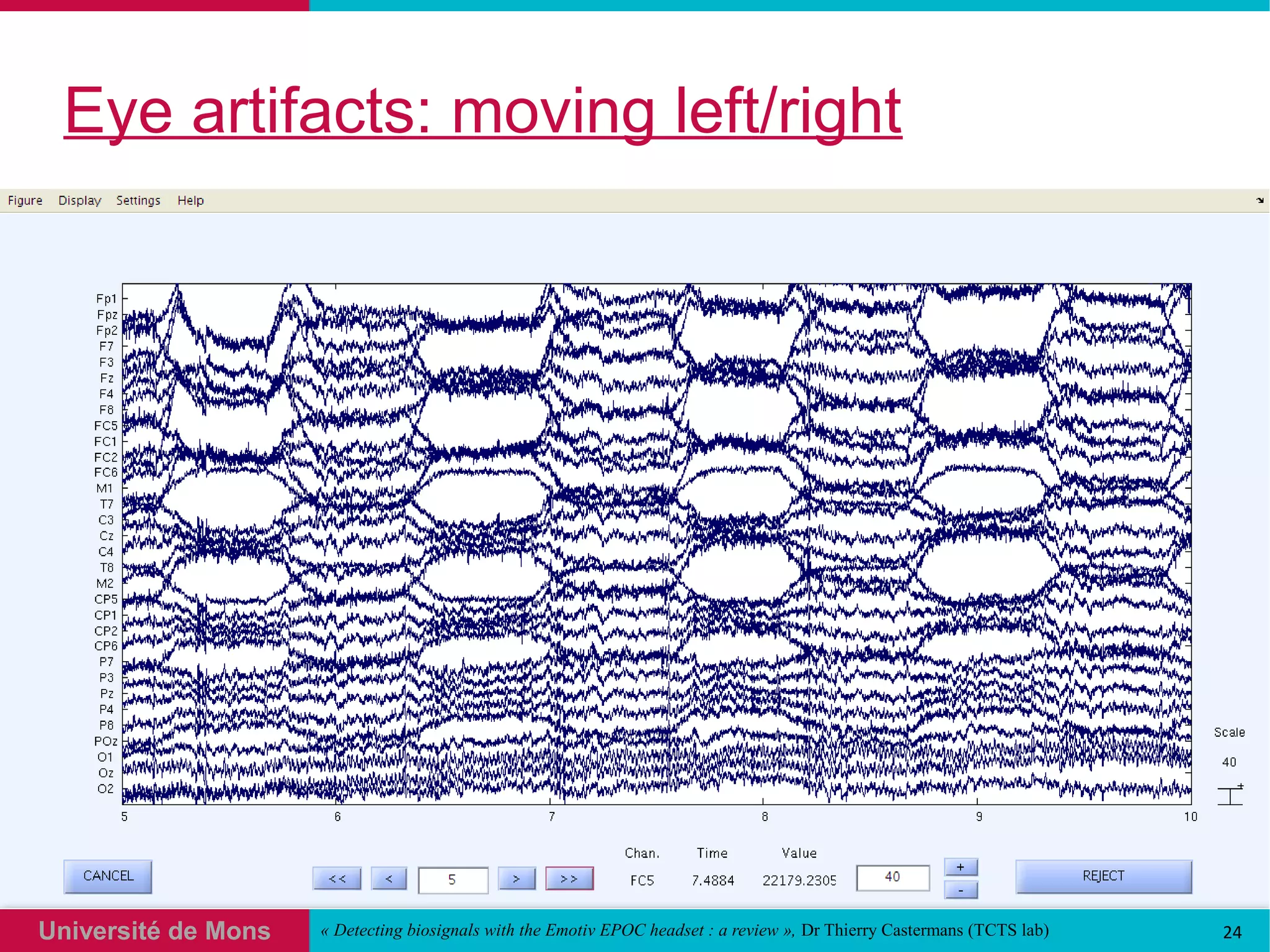1270x952 pixels.
Task: Open the Figure menu
Action: [x=25, y=200]
